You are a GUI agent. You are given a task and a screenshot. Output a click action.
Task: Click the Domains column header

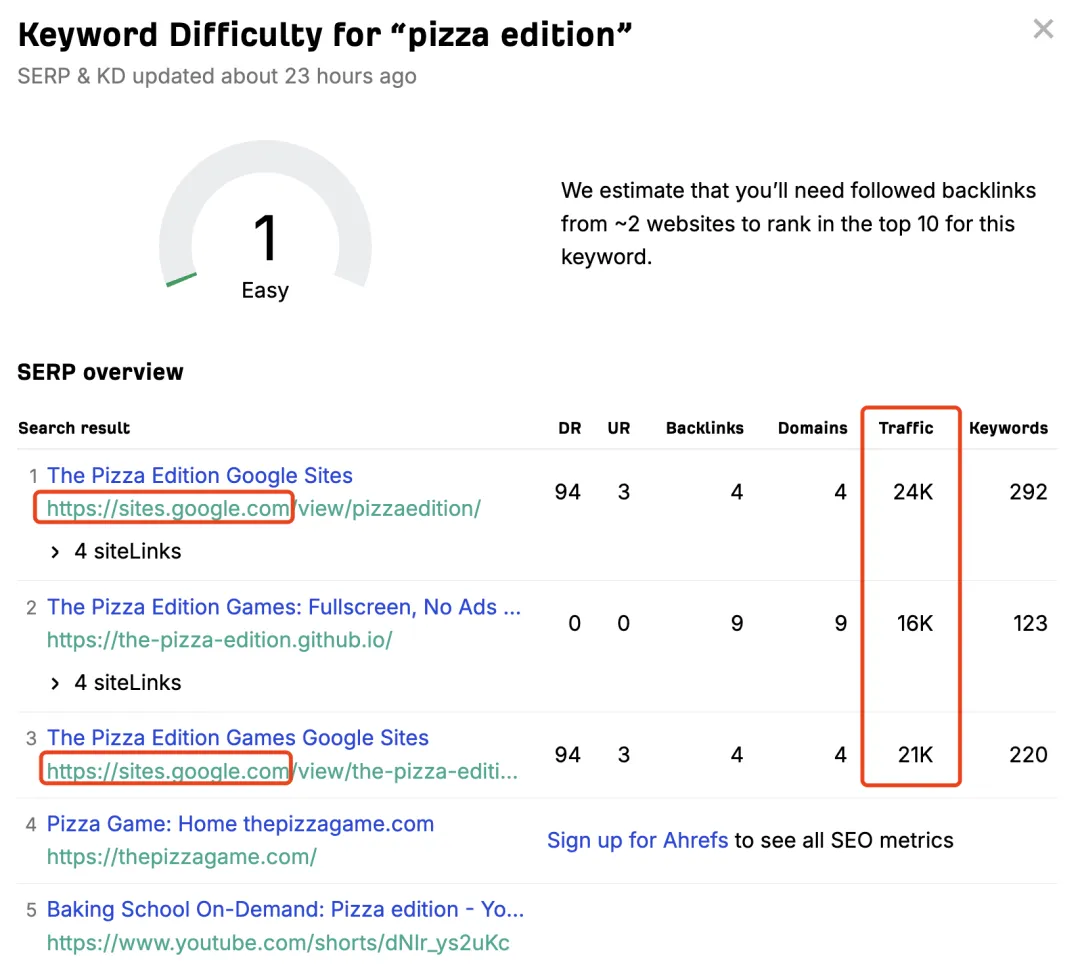pos(812,428)
